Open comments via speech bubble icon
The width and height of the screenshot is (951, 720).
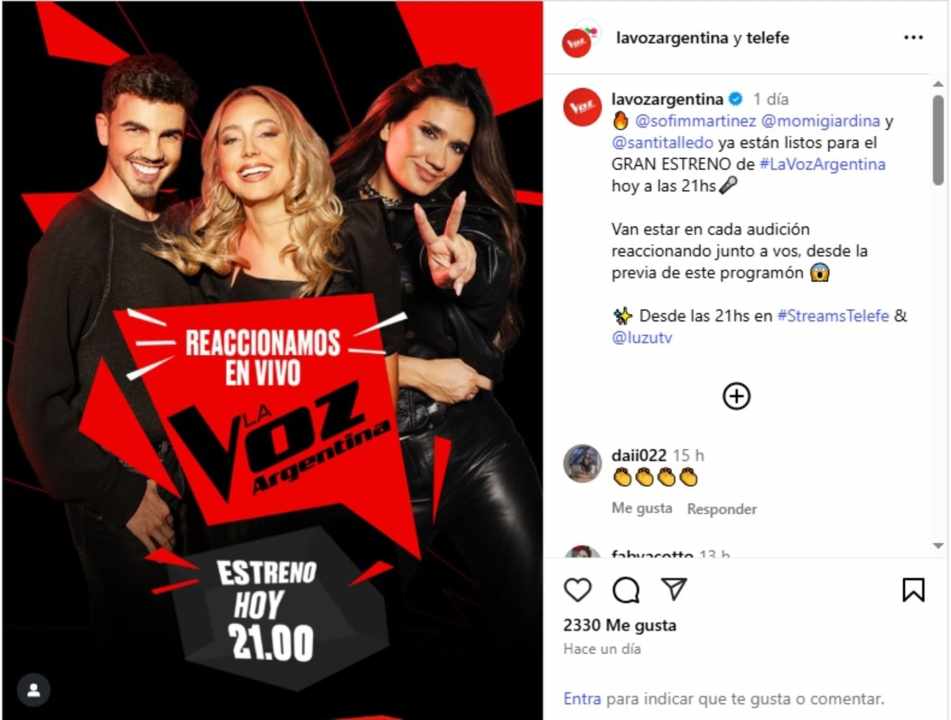point(626,590)
